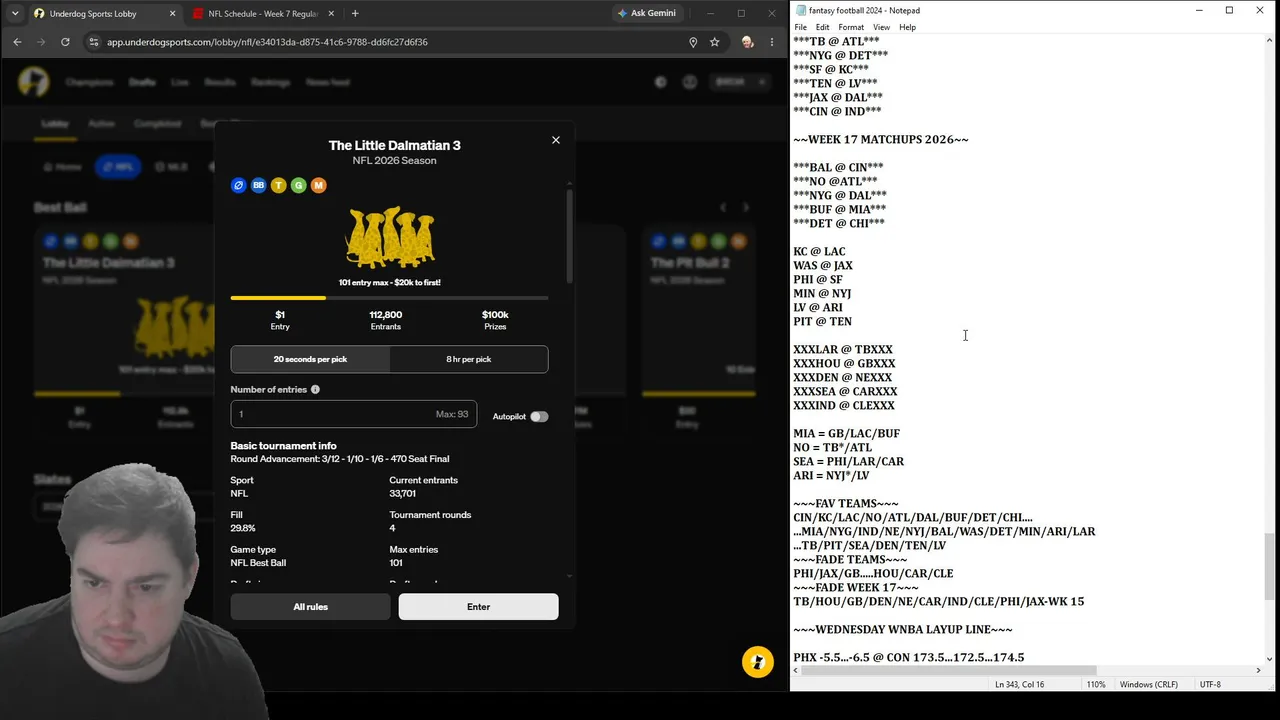The height and width of the screenshot is (720, 1280).
Task: Click Notepad's scroll left arrow
Action: pos(796,670)
